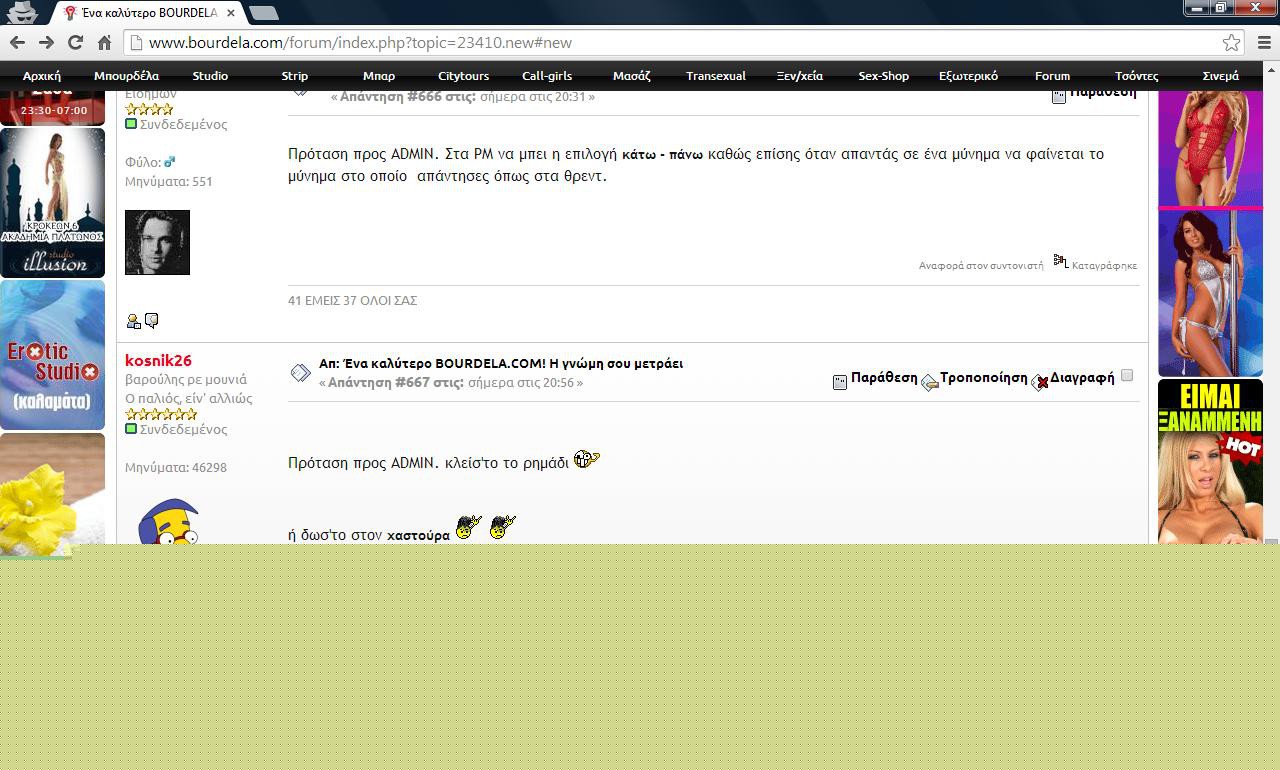Tick the checkbox beside Διαγραφή
This screenshot has width=1280, height=770.
(x=1127, y=376)
